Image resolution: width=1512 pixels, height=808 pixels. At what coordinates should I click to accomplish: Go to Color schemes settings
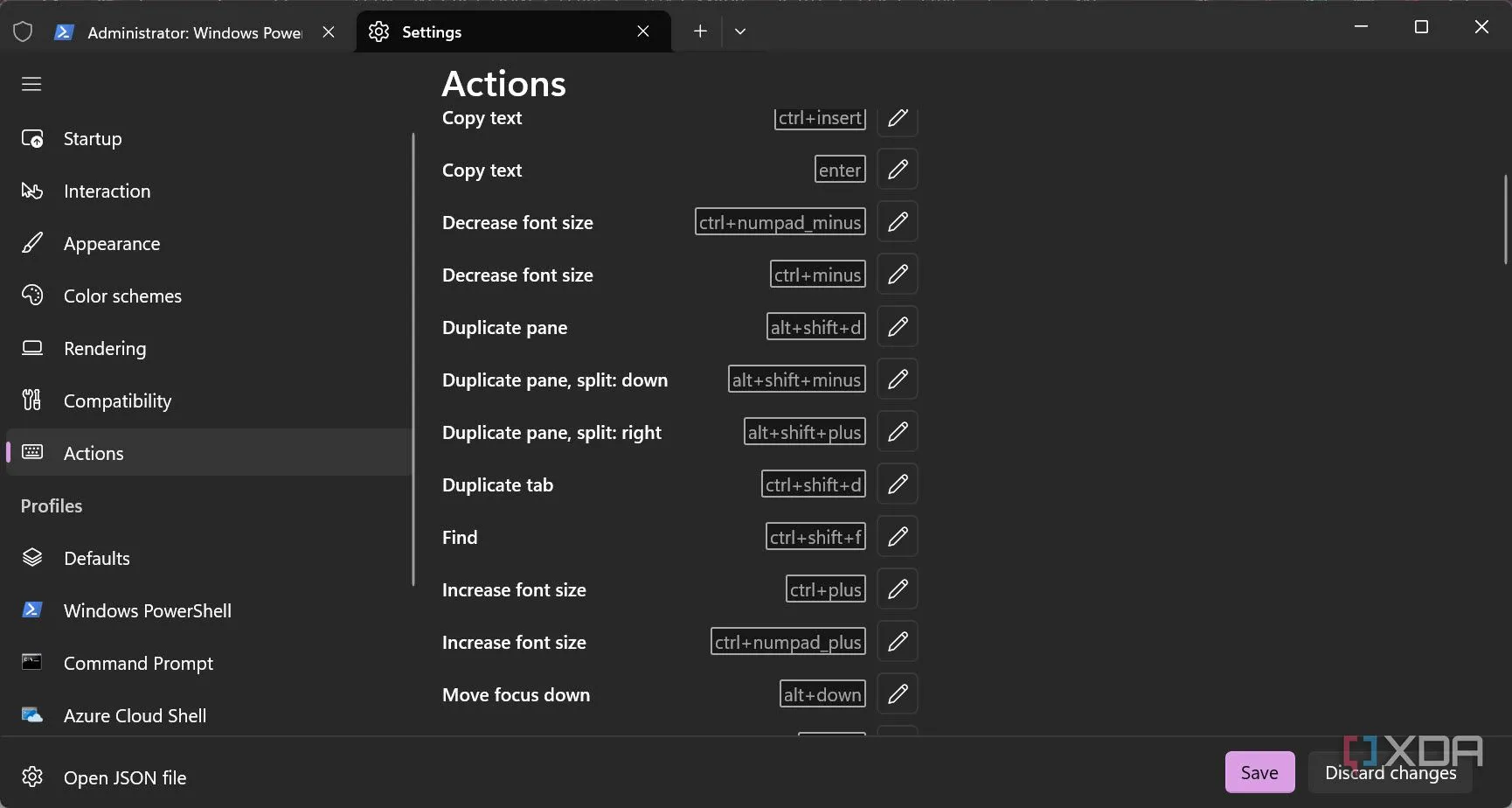pyautogui.click(x=122, y=296)
